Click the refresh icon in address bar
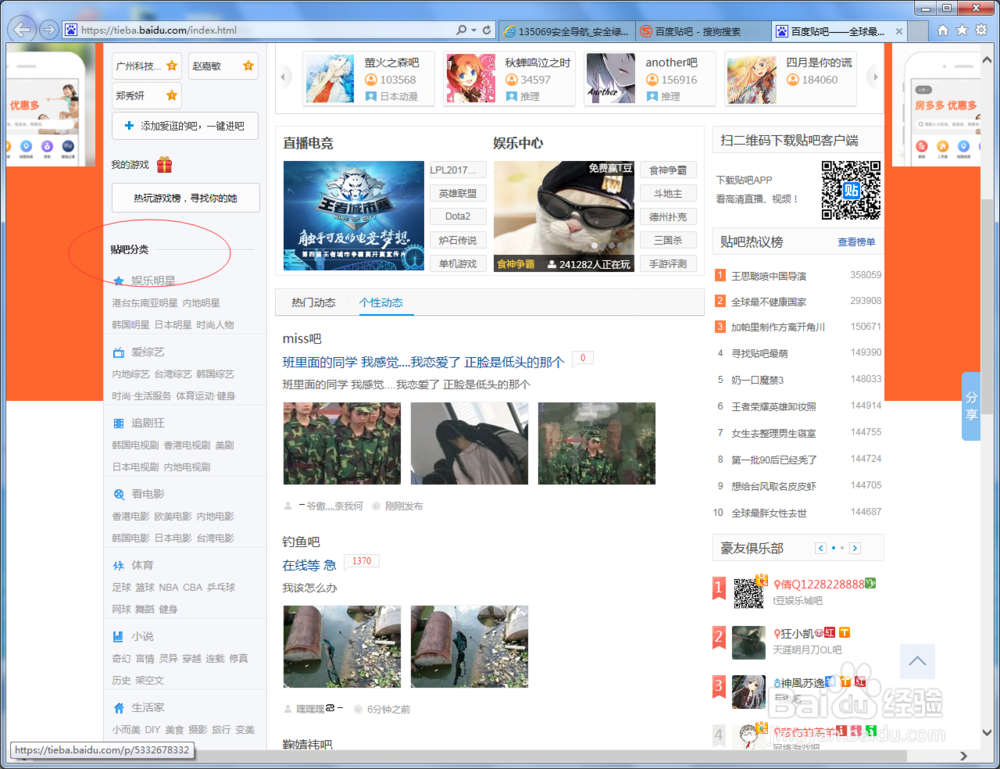This screenshot has width=1000, height=769. pos(487,30)
